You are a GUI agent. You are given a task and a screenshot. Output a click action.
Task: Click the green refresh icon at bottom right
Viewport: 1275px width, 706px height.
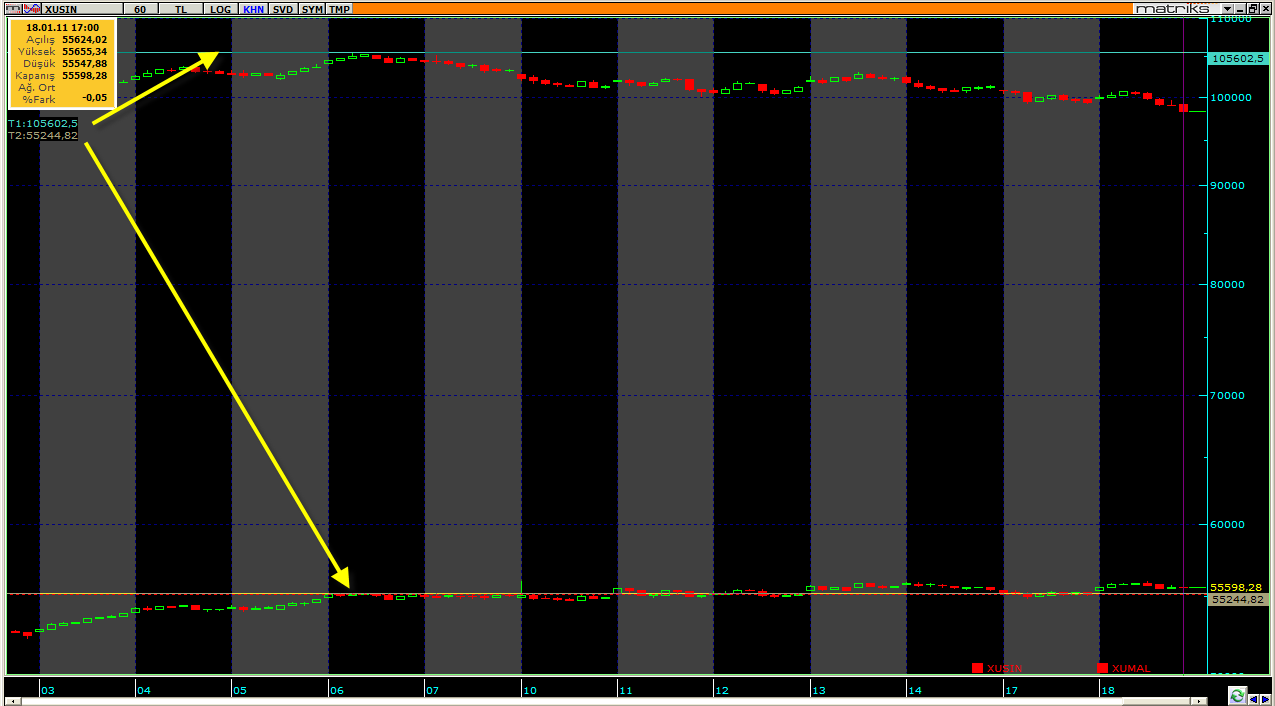(1238, 695)
